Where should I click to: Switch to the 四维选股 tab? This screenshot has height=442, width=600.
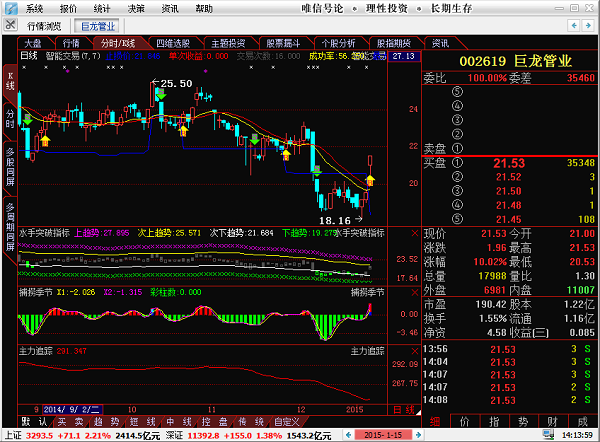coord(173,43)
